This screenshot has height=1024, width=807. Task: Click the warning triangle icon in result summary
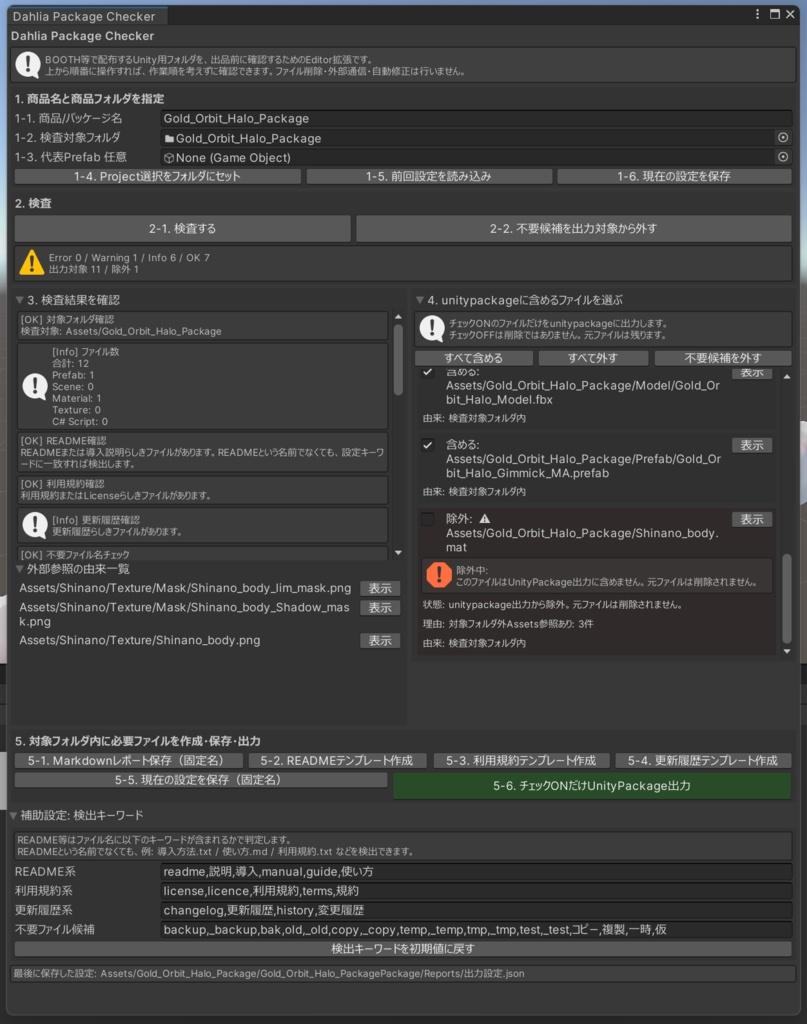(x=31, y=263)
